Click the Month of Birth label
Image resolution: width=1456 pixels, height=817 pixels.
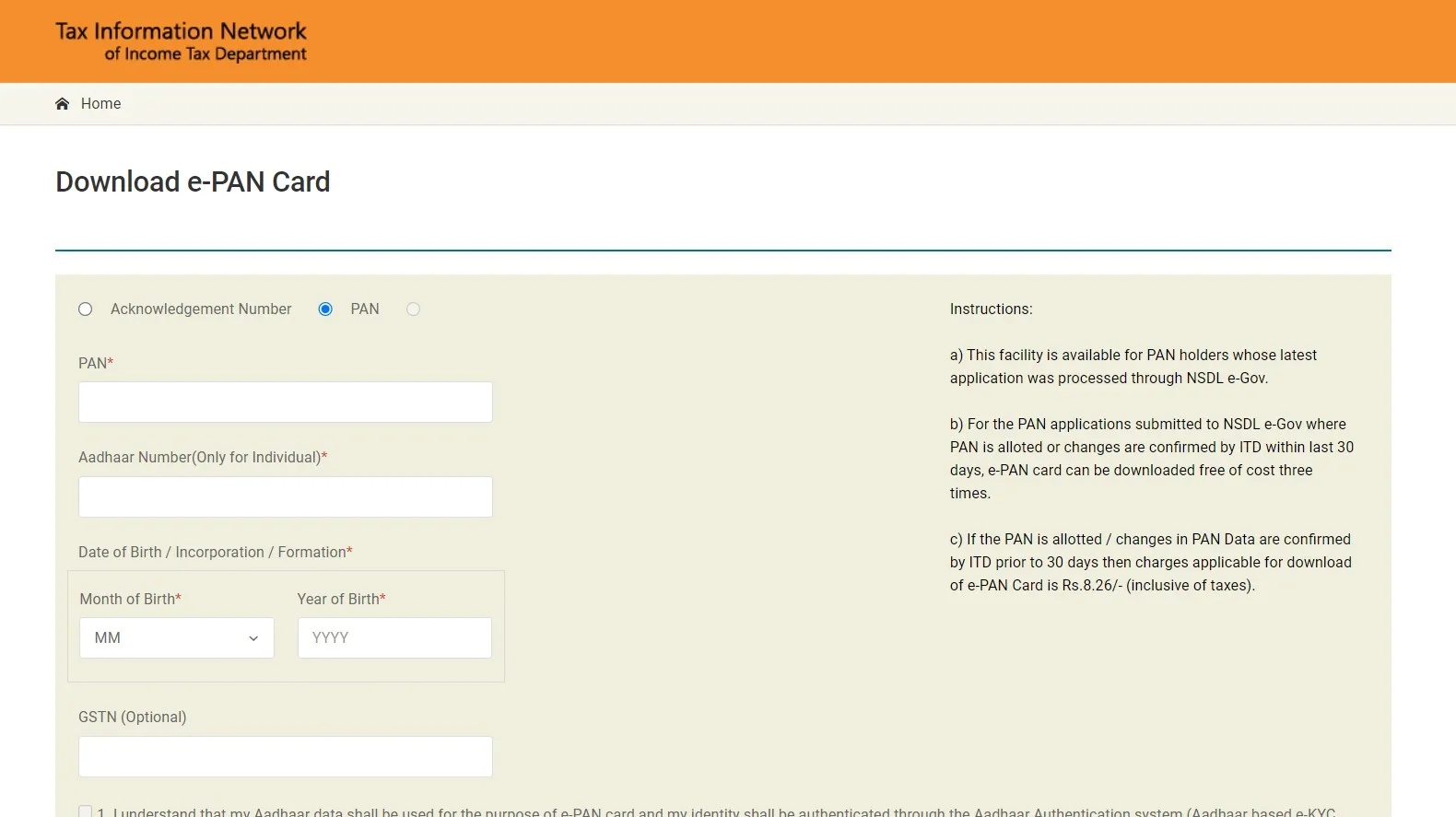[x=131, y=600]
